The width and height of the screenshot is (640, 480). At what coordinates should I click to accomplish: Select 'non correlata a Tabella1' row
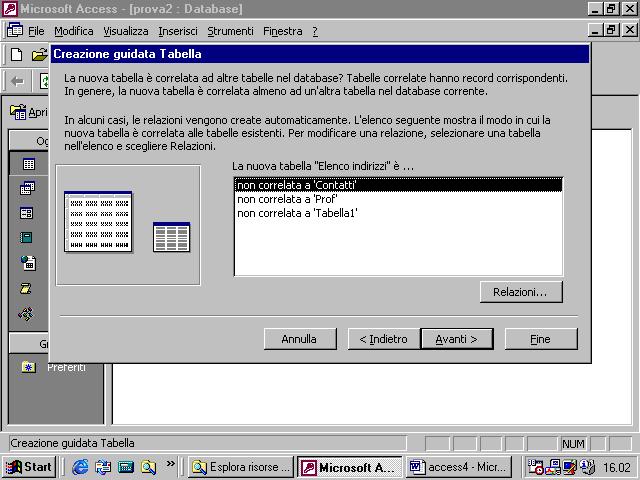(x=398, y=213)
